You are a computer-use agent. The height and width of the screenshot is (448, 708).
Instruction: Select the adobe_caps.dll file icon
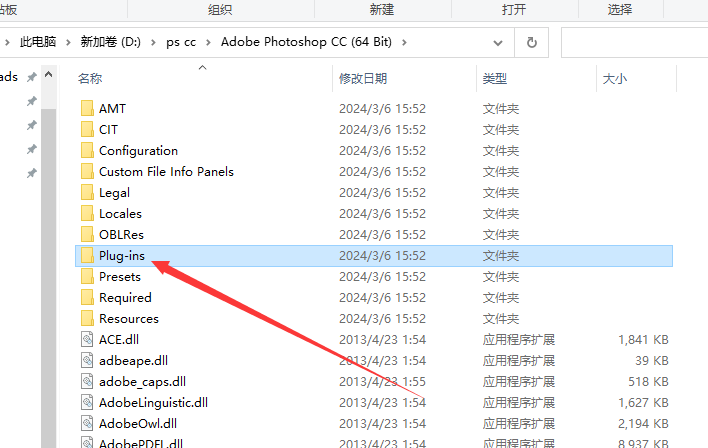coord(87,382)
